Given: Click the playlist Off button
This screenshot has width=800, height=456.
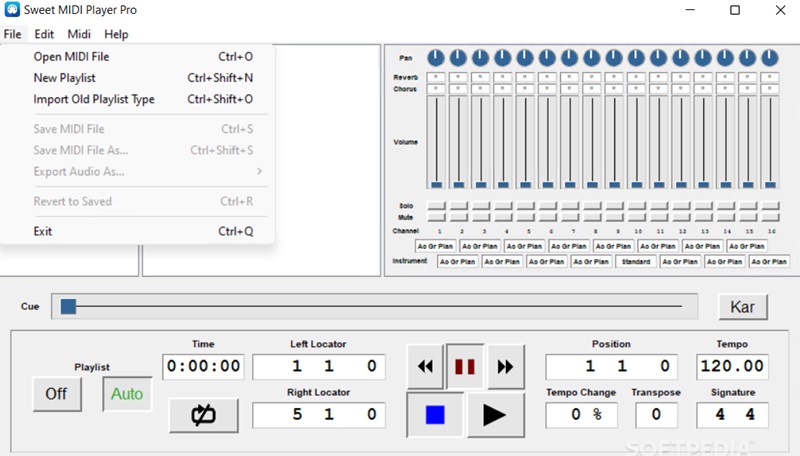Looking at the screenshot, I should [57, 394].
